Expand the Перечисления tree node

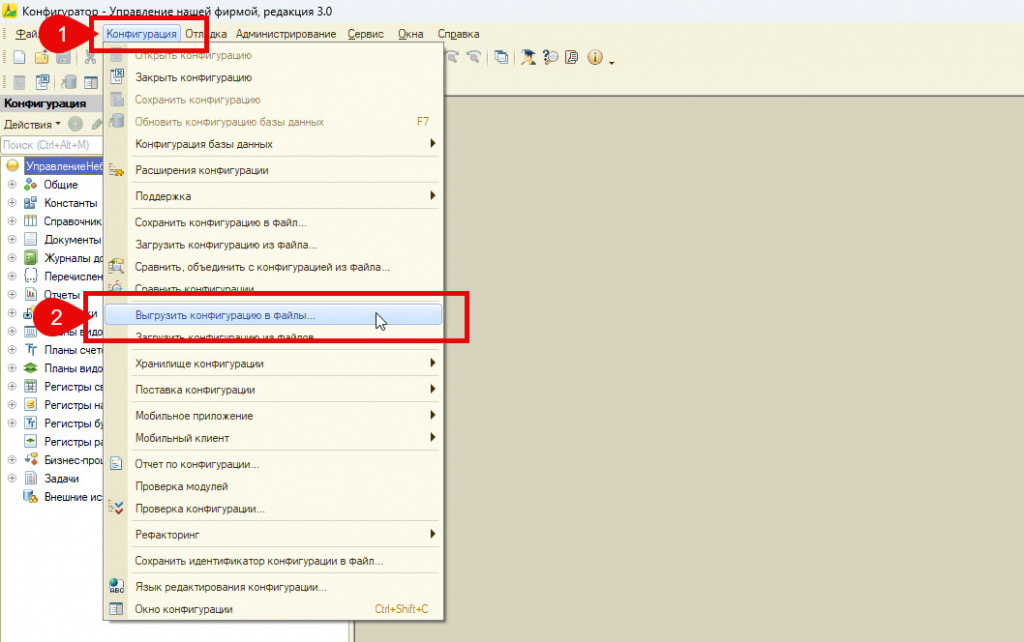(12, 276)
